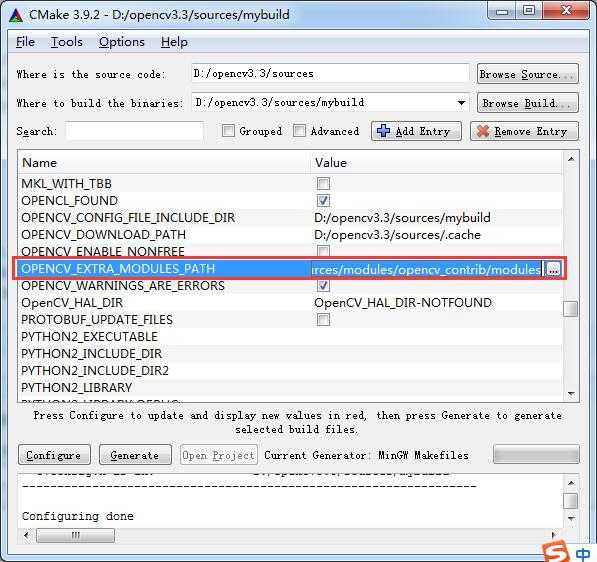Image resolution: width=597 pixels, height=562 pixels.
Task: Click the blue plus Add Entry button
Action: [x=416, y=131]
